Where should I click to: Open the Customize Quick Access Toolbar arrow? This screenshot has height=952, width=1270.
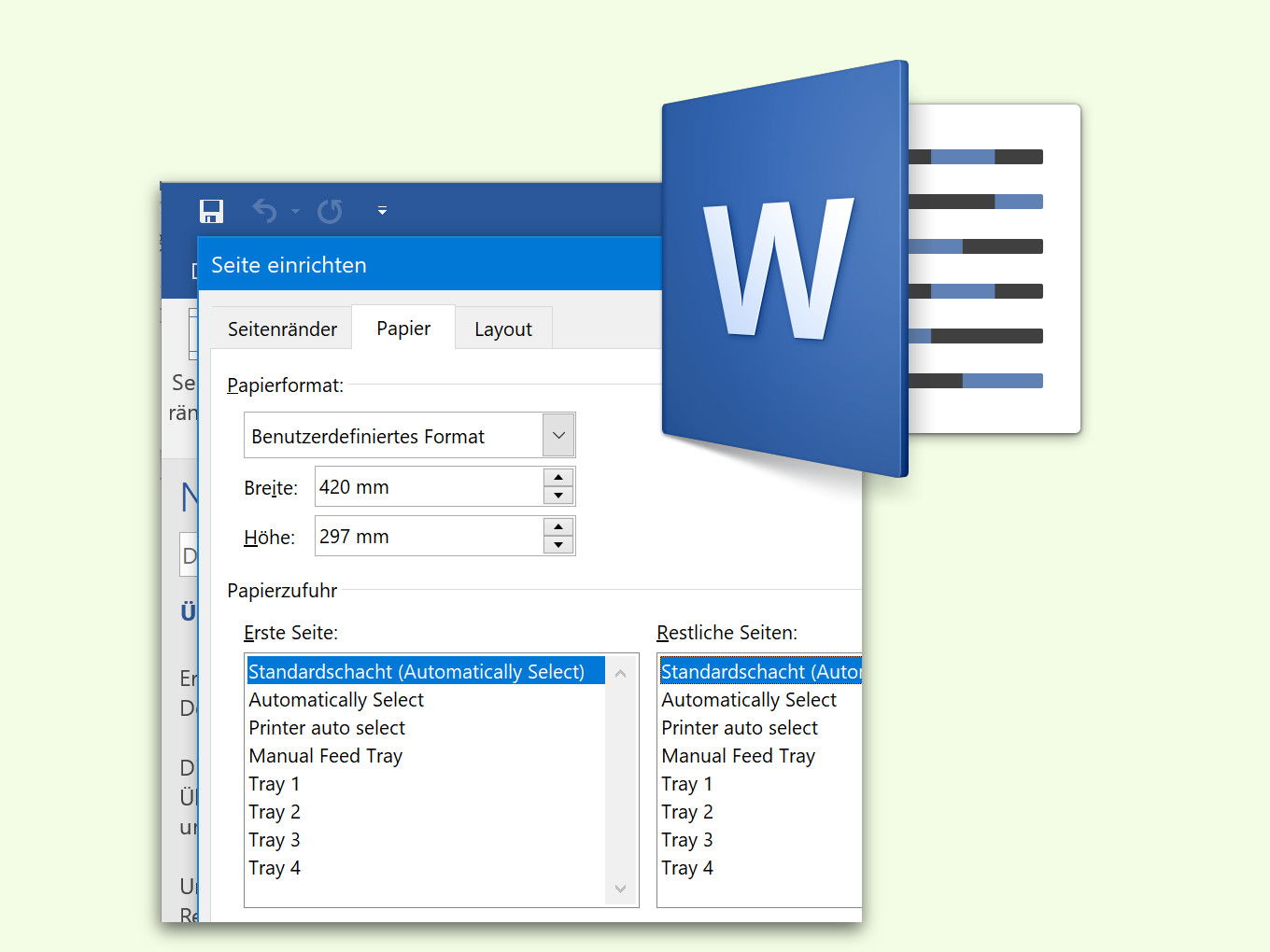click(382, 211)
